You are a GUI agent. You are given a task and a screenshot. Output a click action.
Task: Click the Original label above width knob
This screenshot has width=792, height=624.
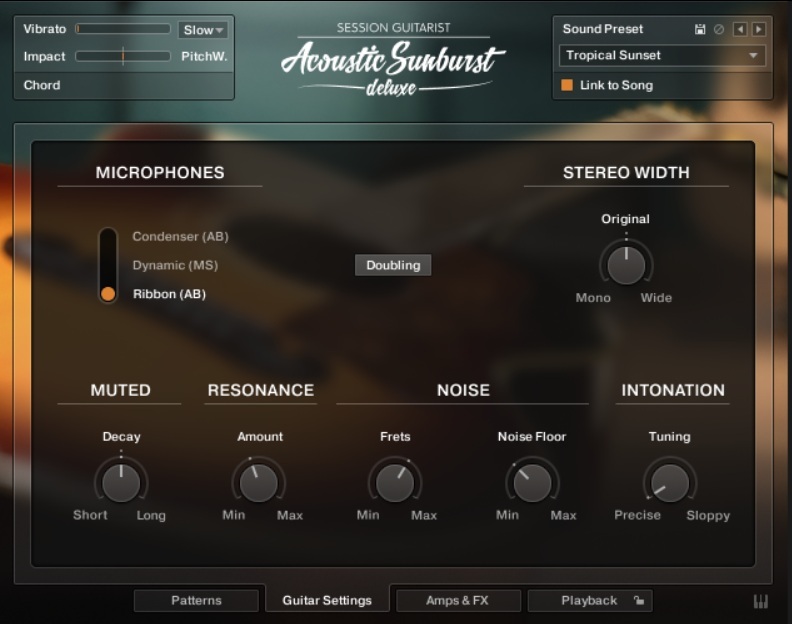(625, 219)
